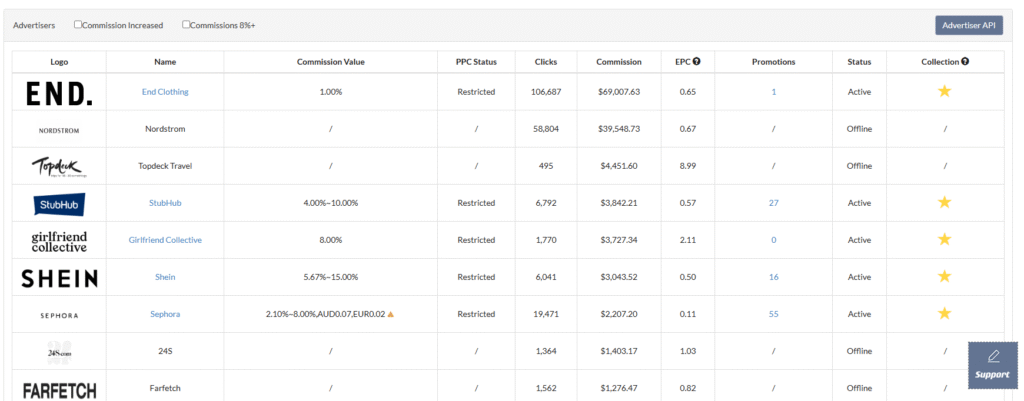Click the FARFETCH logo
This screenshot has height=401, width=1024.
[x=59, y=391]
